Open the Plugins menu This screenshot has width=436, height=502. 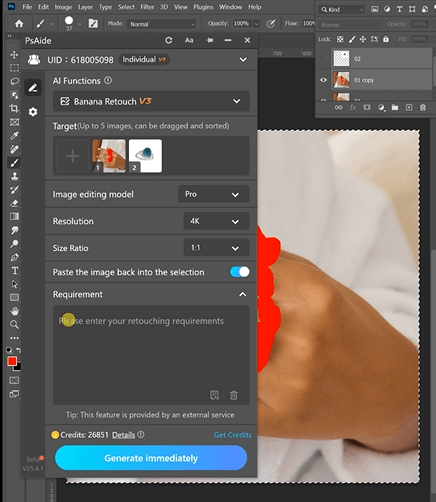(203, 7)
